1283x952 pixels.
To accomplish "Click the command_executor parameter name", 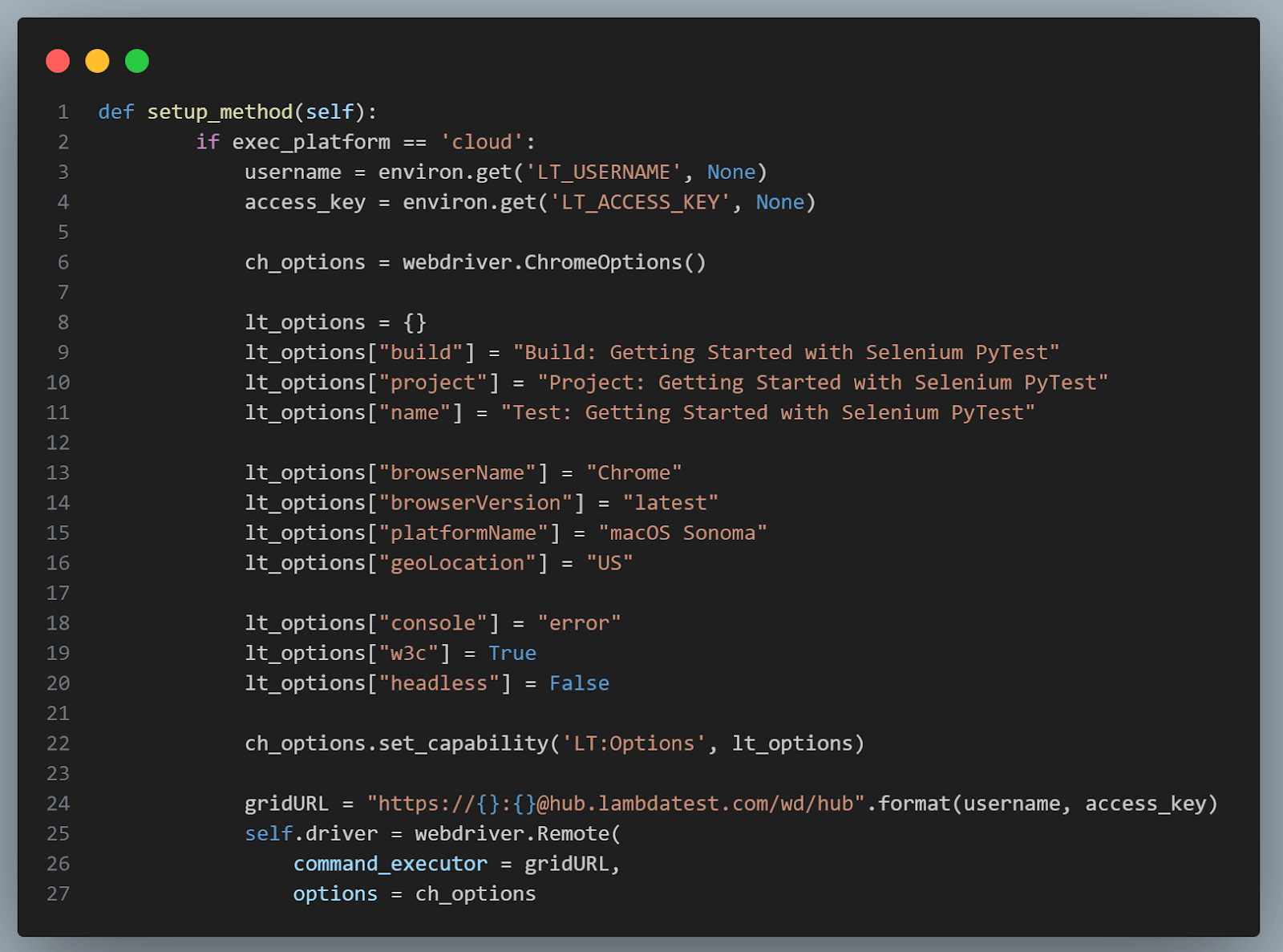I will coord(390,864).
